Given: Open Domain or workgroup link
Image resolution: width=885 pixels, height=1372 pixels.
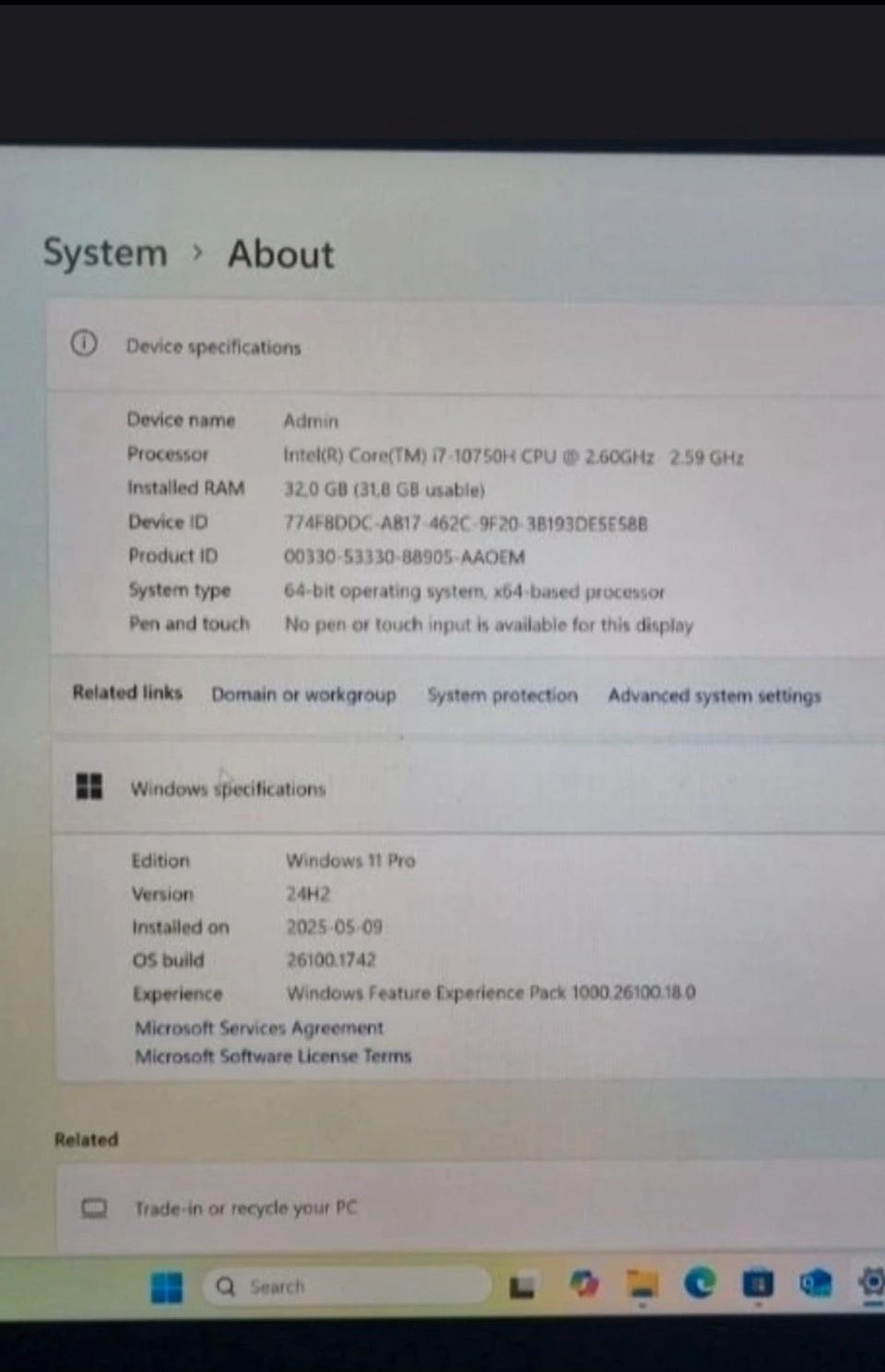Looking at the screenshot, I should [303, 695].
